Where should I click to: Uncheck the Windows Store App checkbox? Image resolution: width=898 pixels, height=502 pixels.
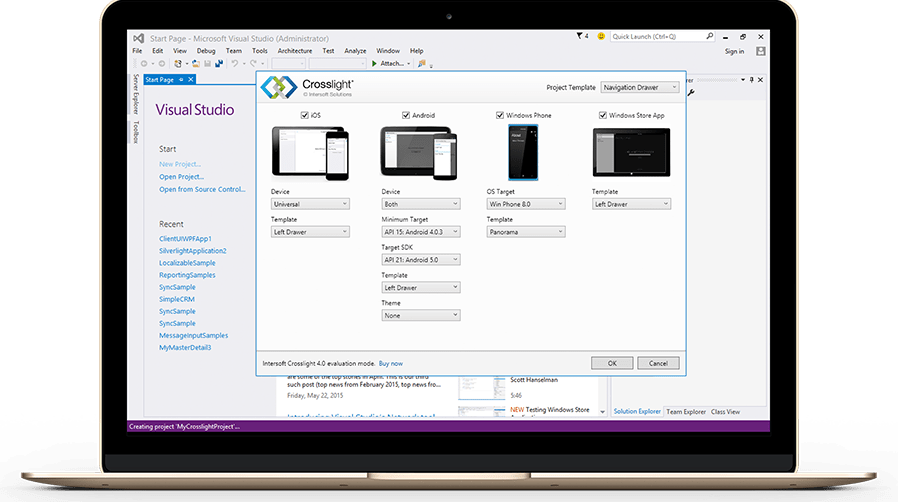pyautogui.click(x=602, y=115)
